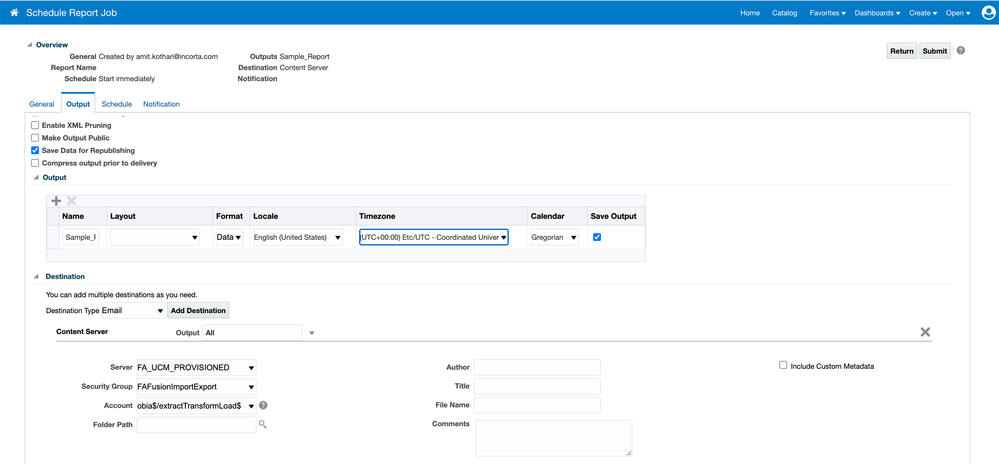Remove the Content Server destination
999x464 pixels.
[x=925, y=332]
